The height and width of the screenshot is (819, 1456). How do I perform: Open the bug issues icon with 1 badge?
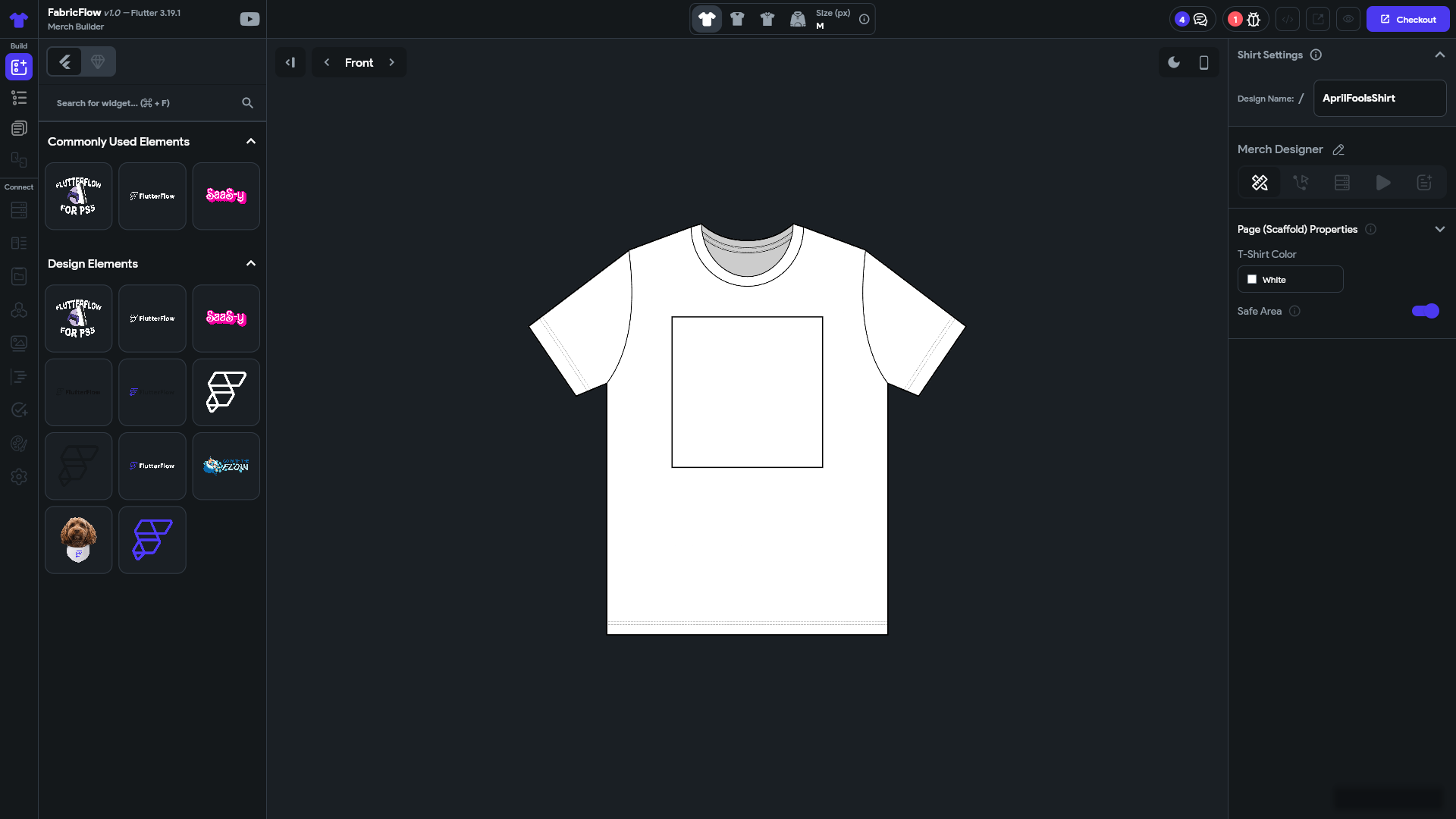1245,19
